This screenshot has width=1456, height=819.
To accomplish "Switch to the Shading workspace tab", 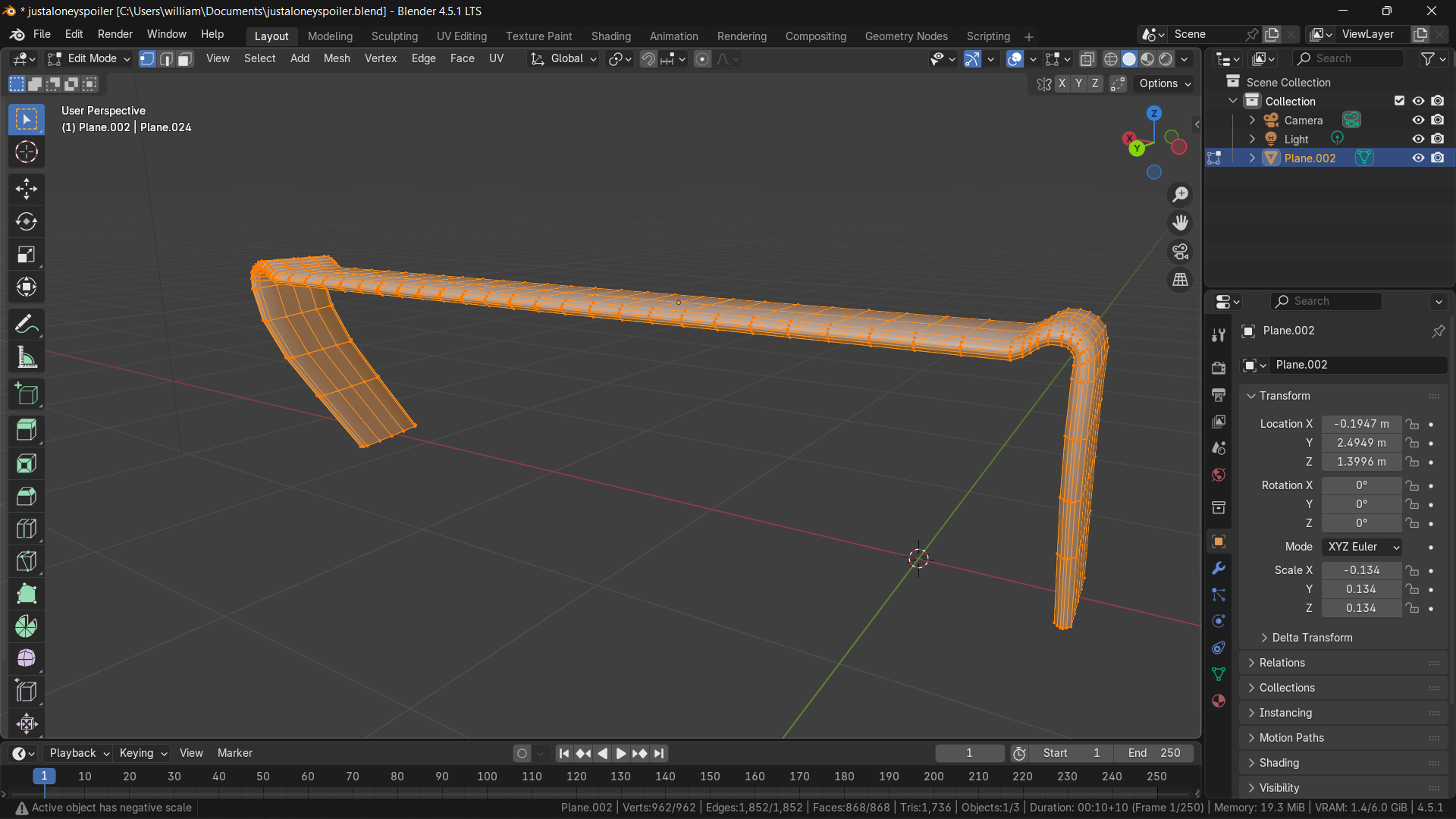I will pyautogui.click(x=611, y=36).
